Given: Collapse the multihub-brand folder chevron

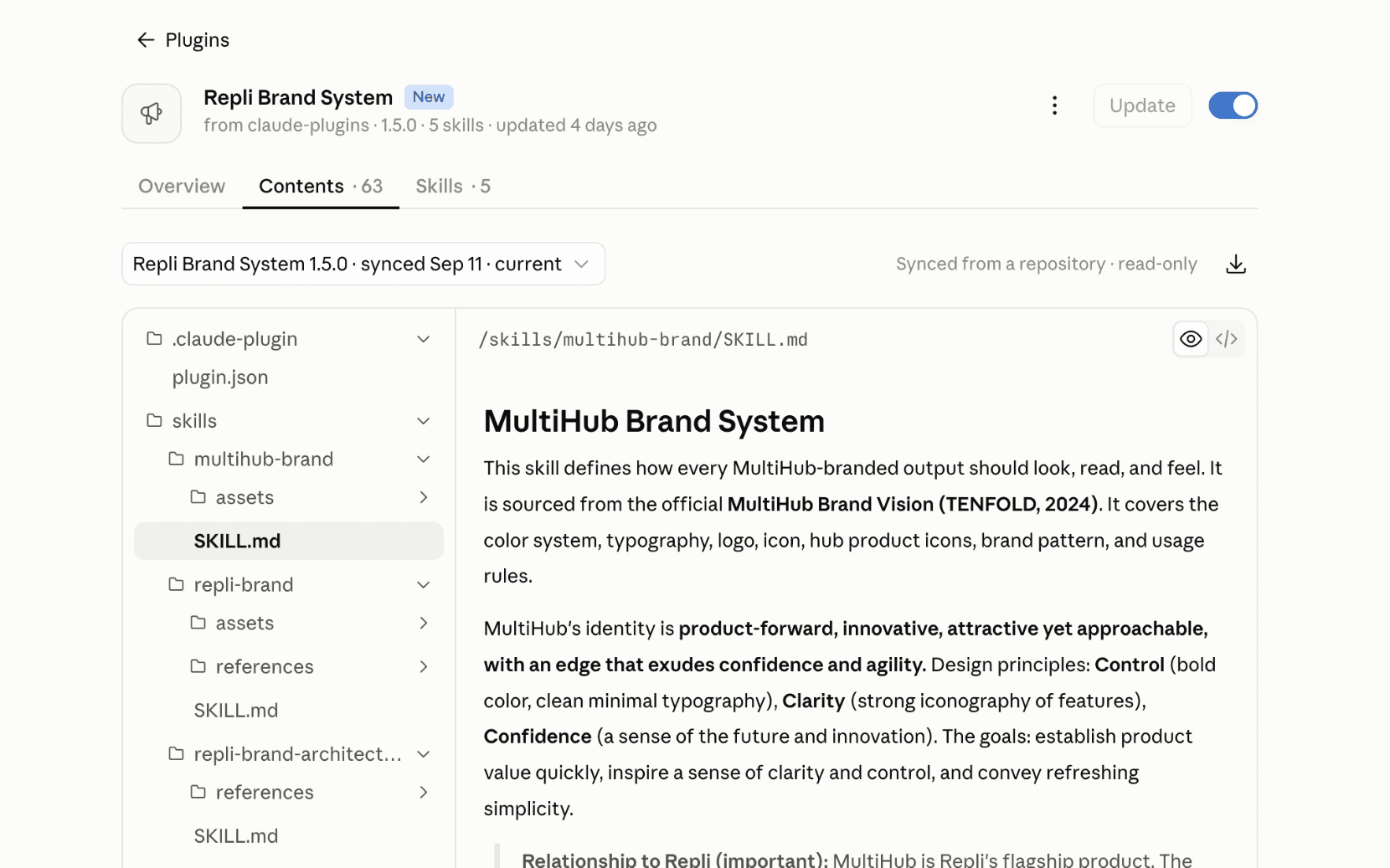Looking at the screenshot, I should (424, 460).
